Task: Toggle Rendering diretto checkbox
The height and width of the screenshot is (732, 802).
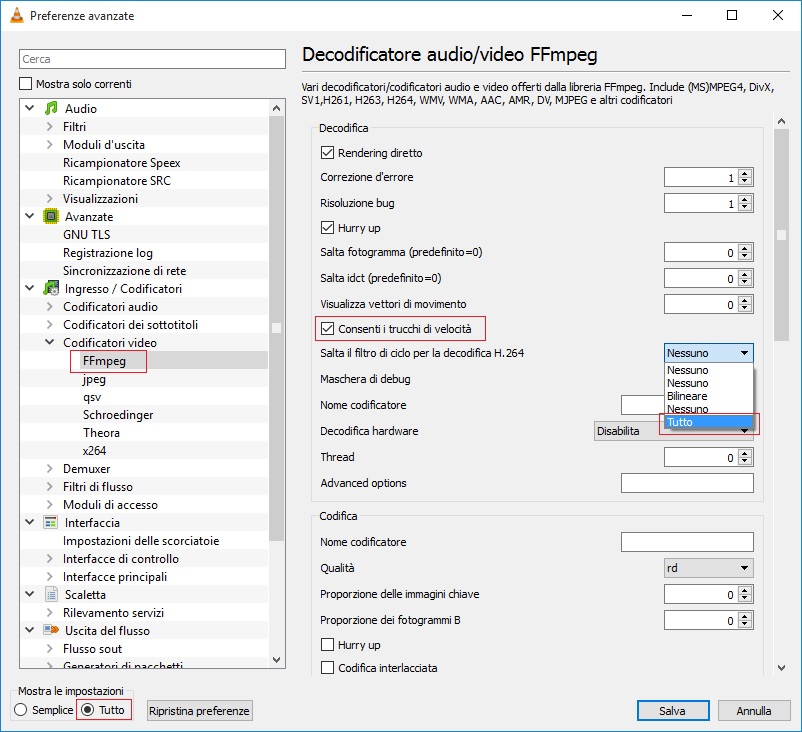Action: (327, 152)
